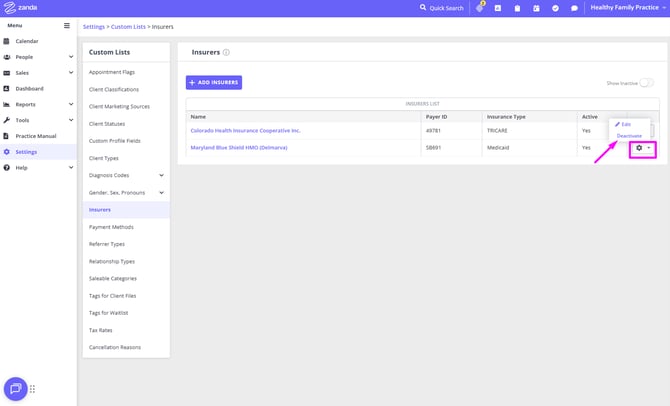Open Colorado Health Insurance Cooperative Inc. link
This screenshot has height=406, width=670.
coord(245,130)
